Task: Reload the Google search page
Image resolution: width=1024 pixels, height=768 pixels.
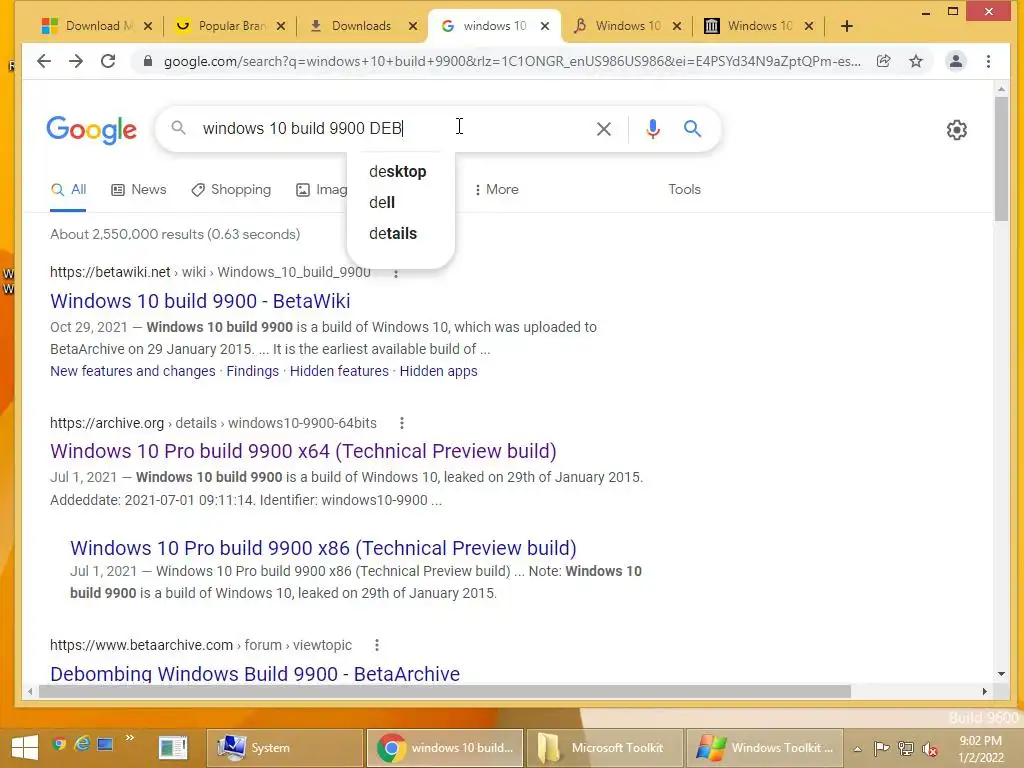Action: tap(108, 61)
